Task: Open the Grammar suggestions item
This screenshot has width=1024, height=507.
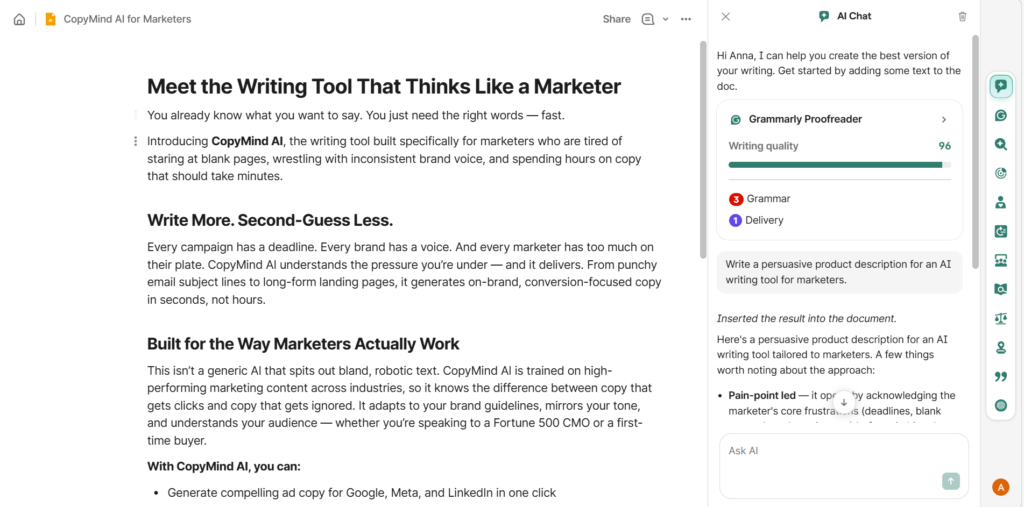Action: click(768, 199)
